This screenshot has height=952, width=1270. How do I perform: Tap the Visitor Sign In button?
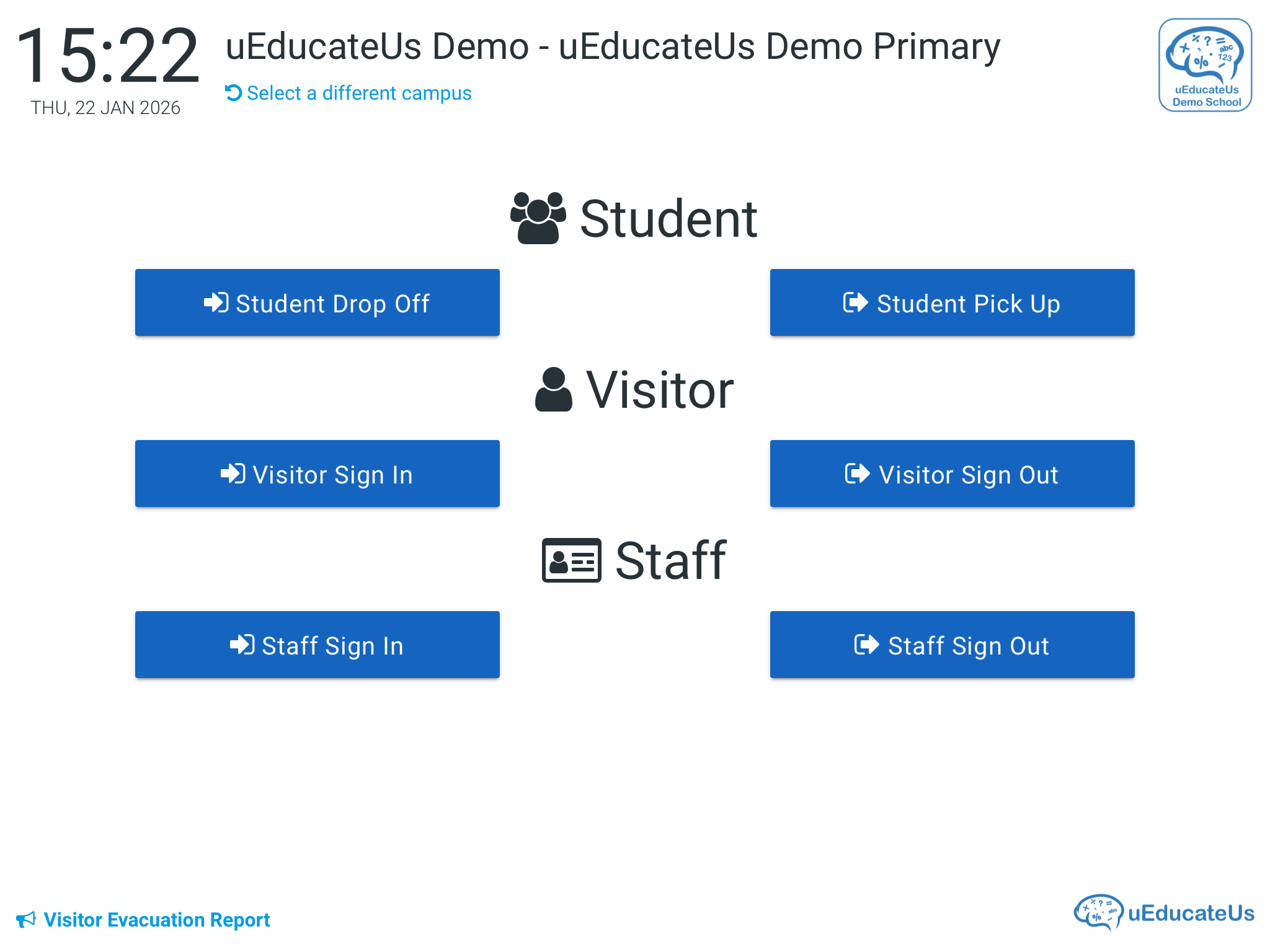[x=317, y=474]
